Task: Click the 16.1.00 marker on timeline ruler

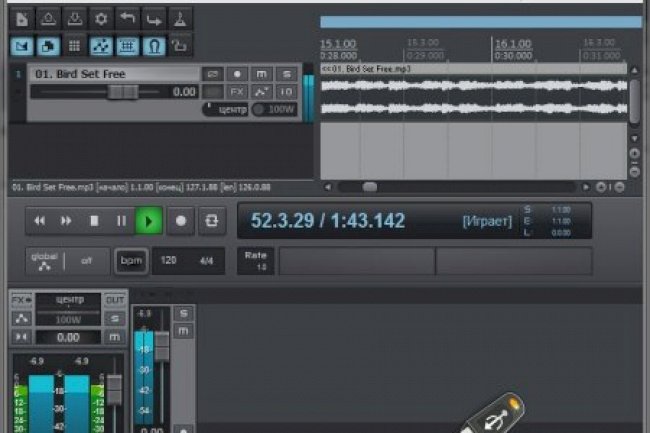Action: [513, 45]
